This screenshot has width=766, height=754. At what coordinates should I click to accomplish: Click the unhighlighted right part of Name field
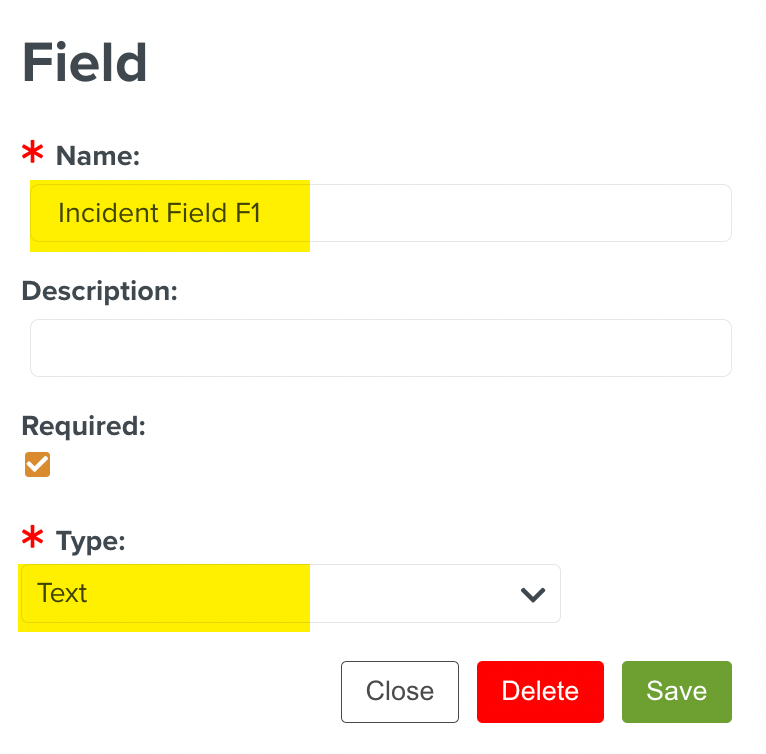click(x=520, y=213)
